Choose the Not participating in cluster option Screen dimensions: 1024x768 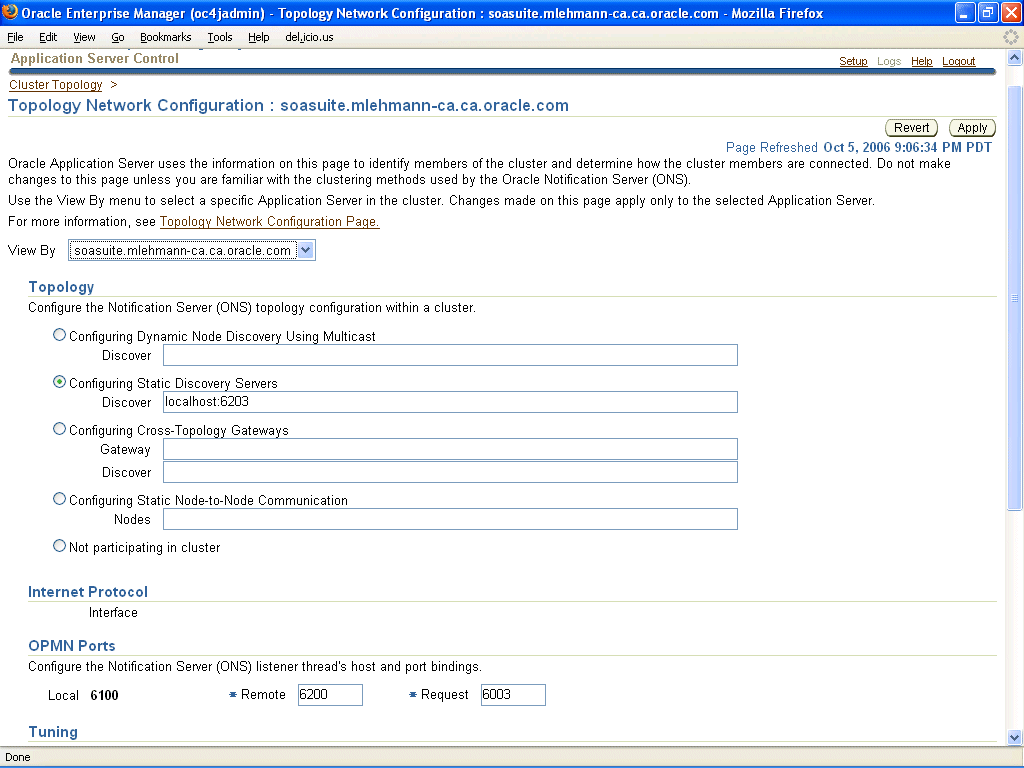click(59, 546)
